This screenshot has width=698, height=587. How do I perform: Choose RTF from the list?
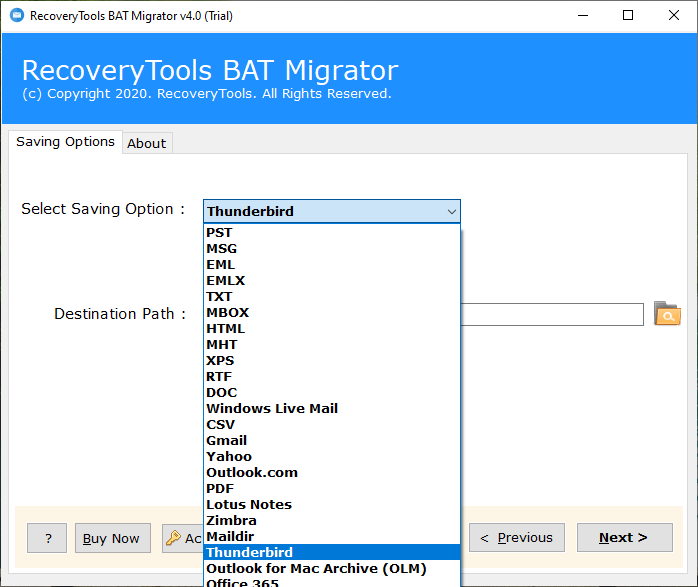click(332, 376)
